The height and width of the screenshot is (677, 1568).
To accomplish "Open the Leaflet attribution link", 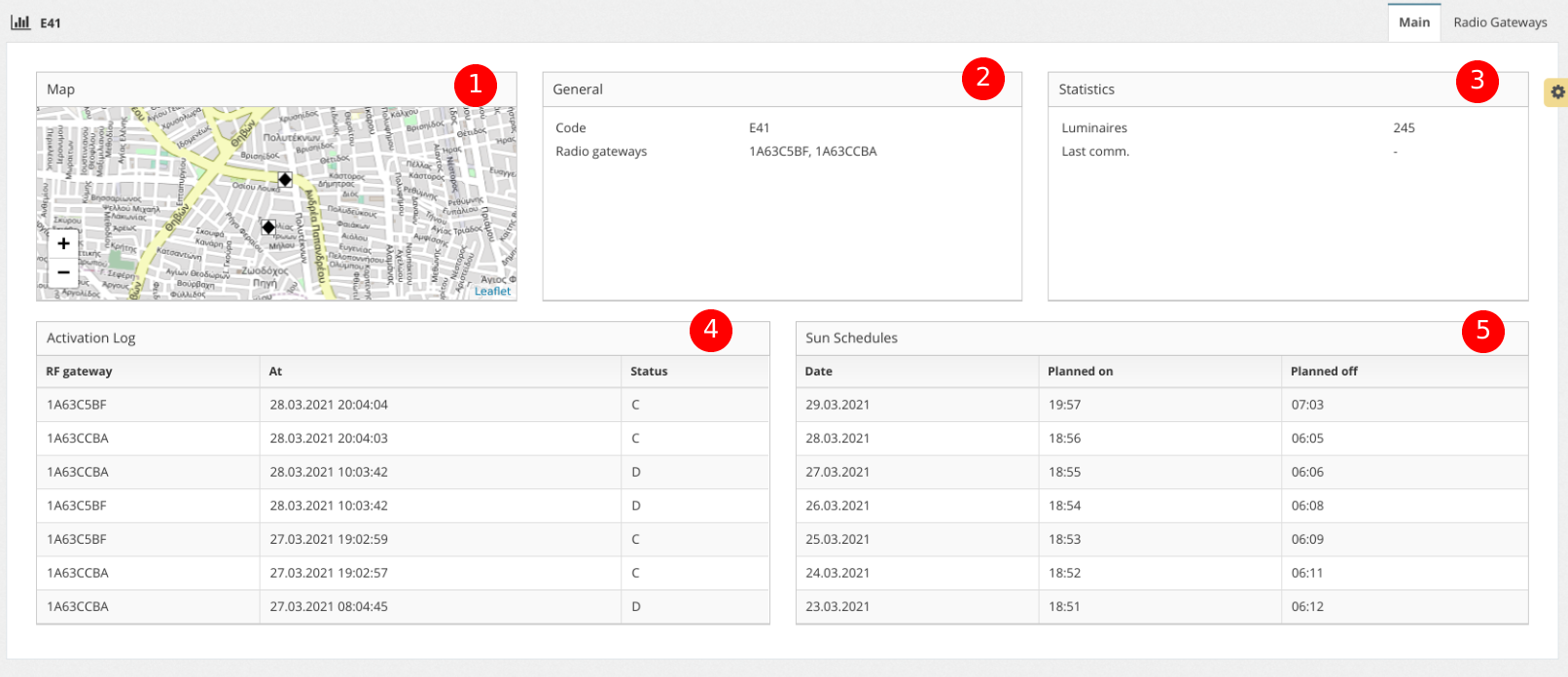I will [x=492, y=291].
